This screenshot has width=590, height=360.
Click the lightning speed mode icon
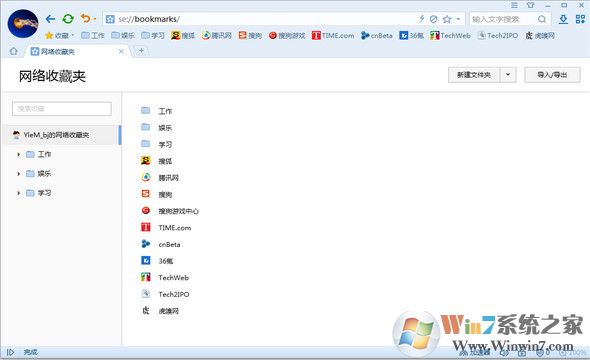422,19
